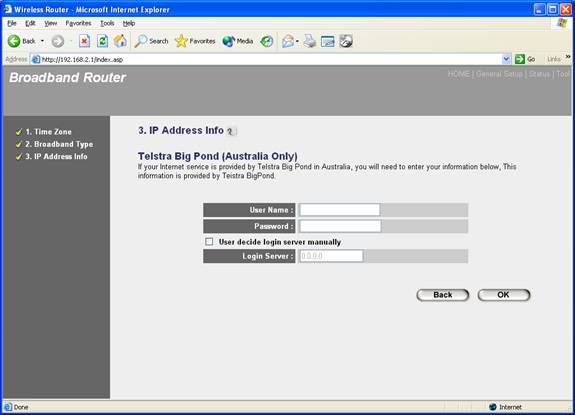Screen dimensions: 575x415
Task: Stop loading with the Stop icon
Action: pyautogui.click(x=85, y=41)
